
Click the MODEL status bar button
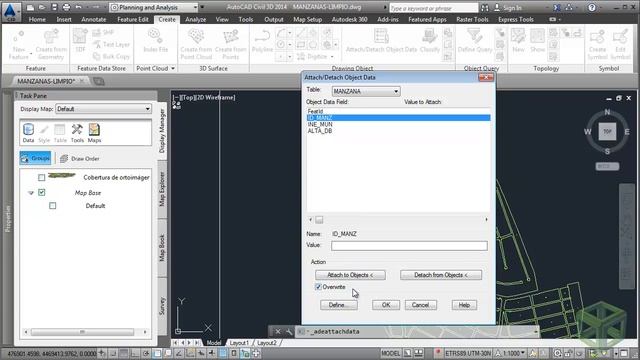point(391,353)
